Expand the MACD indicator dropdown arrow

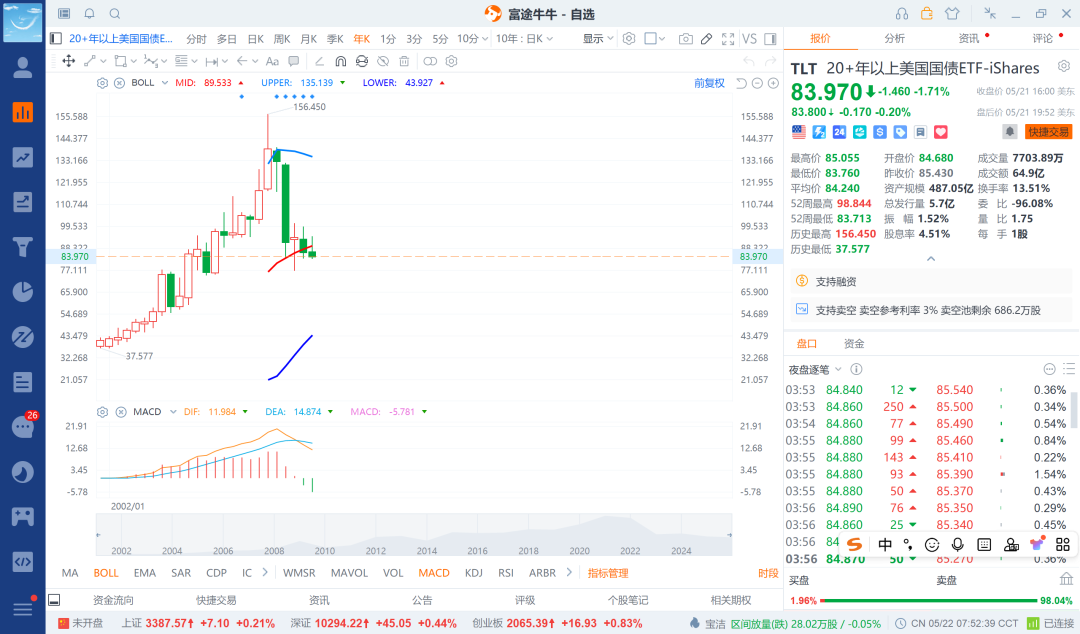(173, 411)
